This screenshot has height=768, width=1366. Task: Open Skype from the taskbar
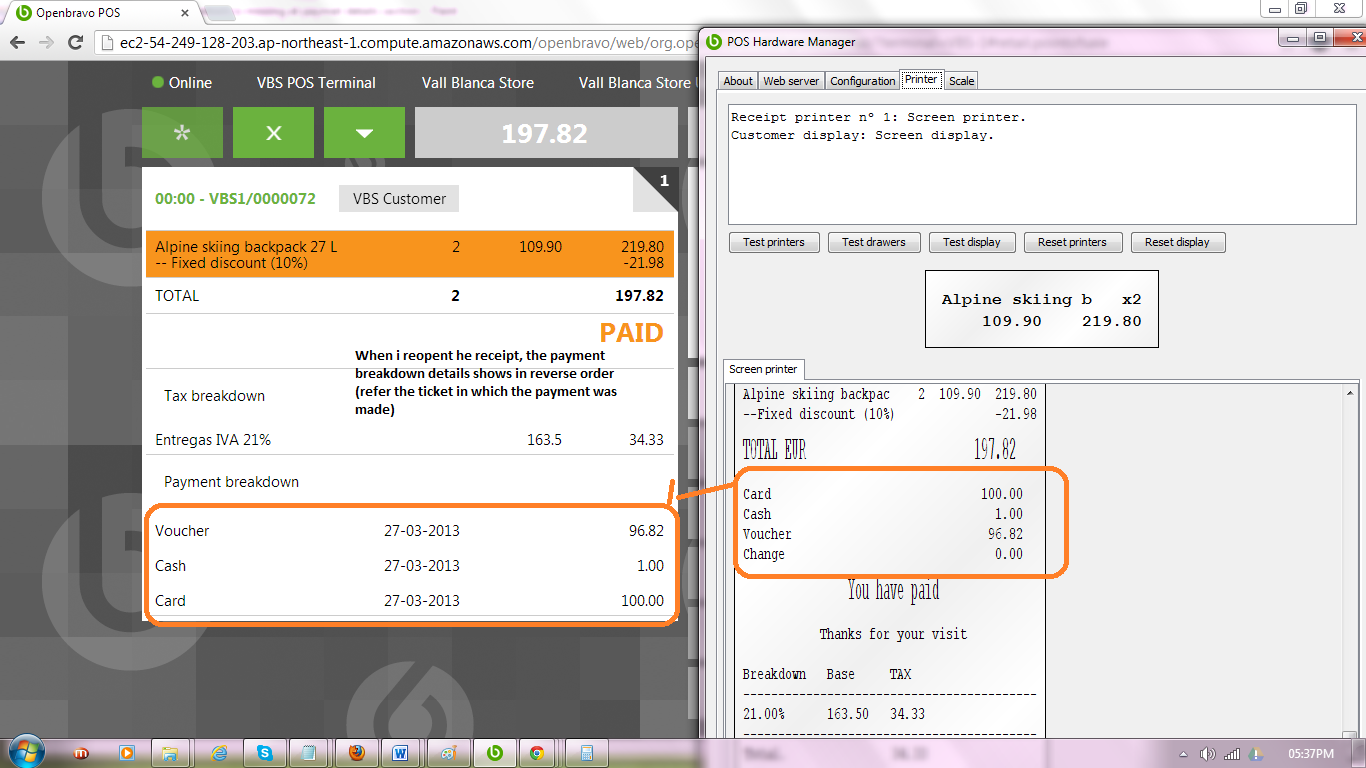[265, 753]
